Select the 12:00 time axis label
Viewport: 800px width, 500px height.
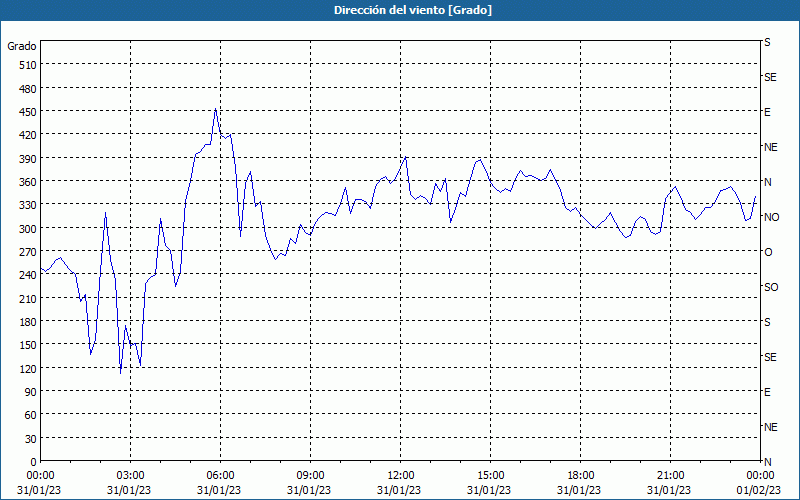(x=401, y=476)
